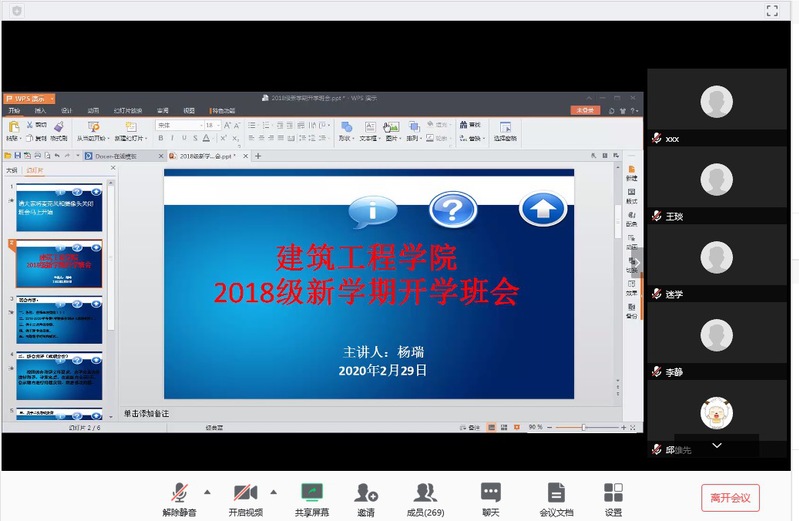
Task: Expand video options arrow beside 开启视频
Action: click(273, 491)
